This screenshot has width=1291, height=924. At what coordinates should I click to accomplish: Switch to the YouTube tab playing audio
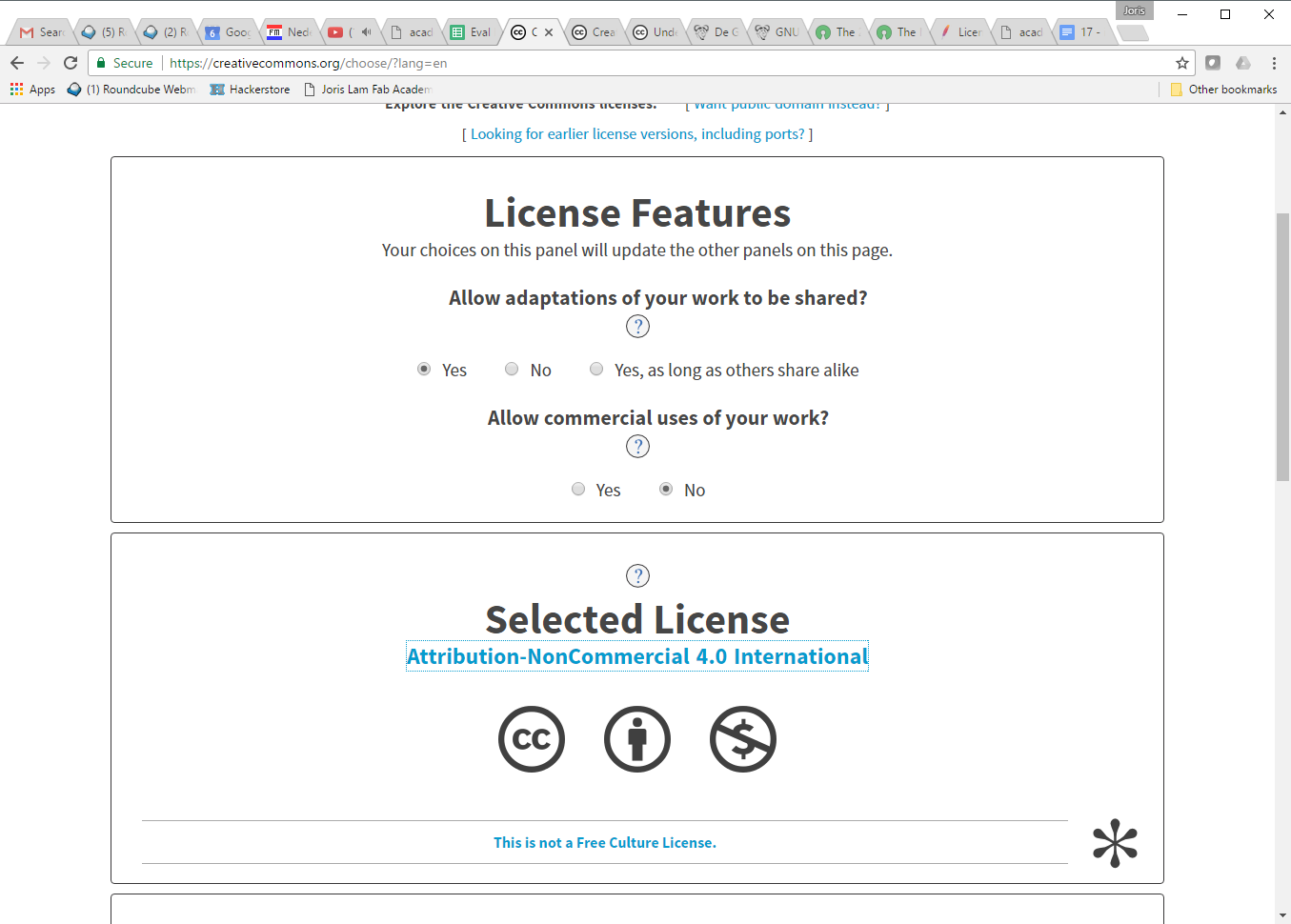[x=350, y=32]
